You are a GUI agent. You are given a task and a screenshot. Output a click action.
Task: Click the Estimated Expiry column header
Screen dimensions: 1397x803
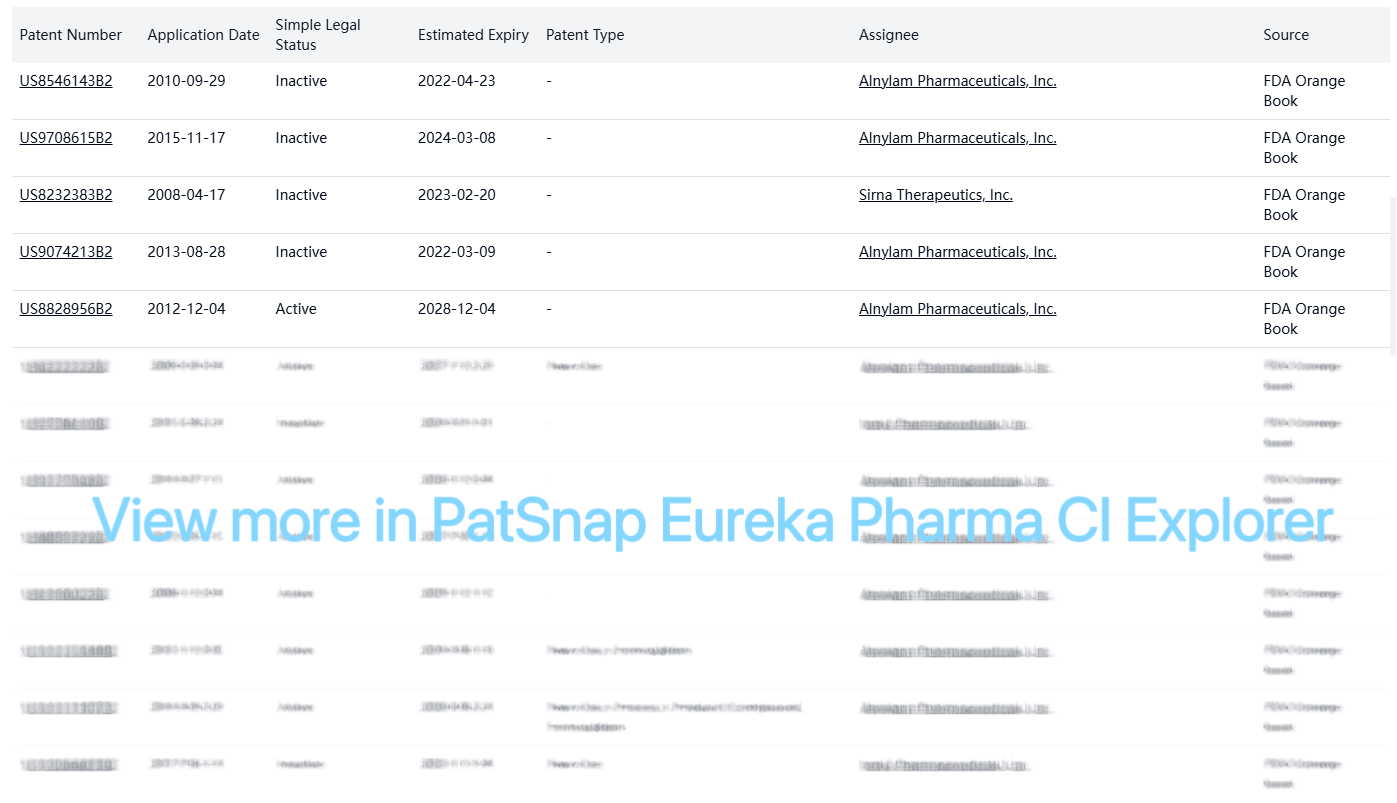(473, 35)
